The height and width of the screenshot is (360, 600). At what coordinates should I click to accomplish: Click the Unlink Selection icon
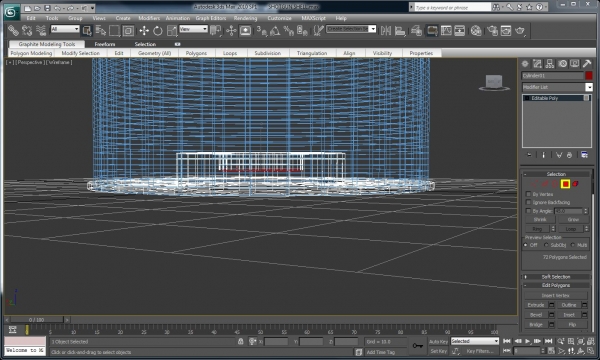[27, 30]
